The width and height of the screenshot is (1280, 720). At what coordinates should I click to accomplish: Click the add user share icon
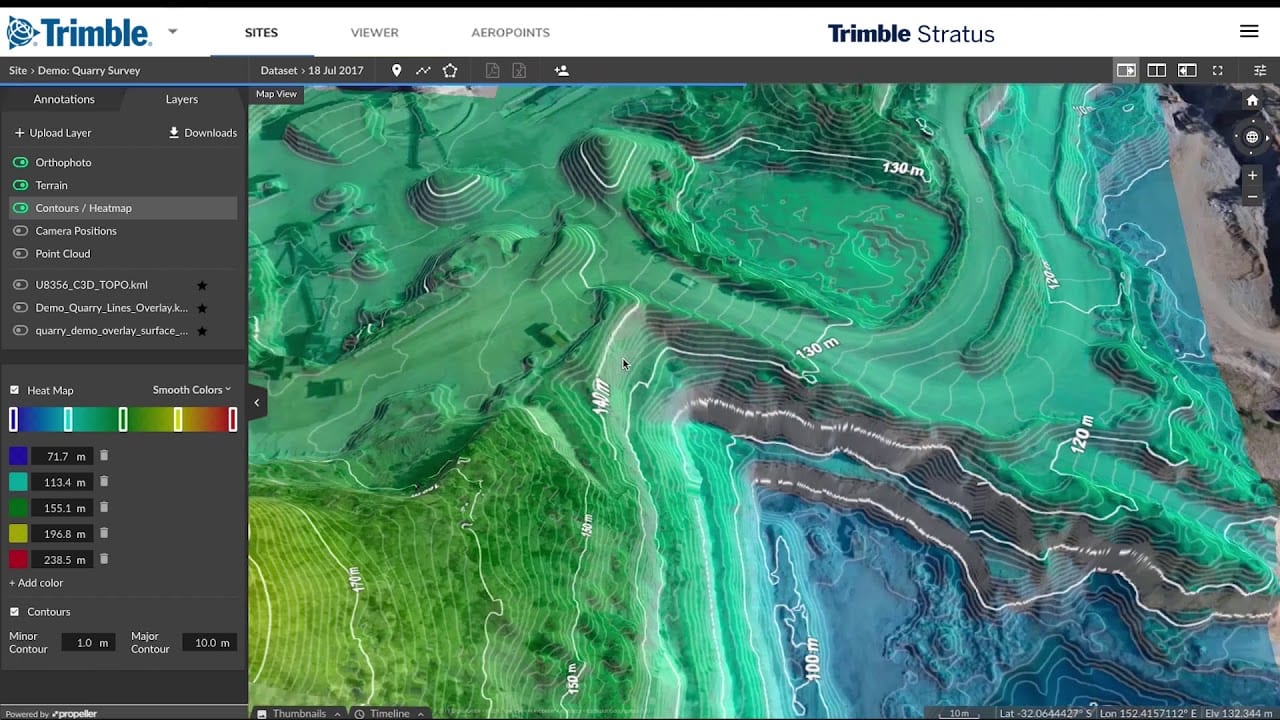(x=561, y=71)
